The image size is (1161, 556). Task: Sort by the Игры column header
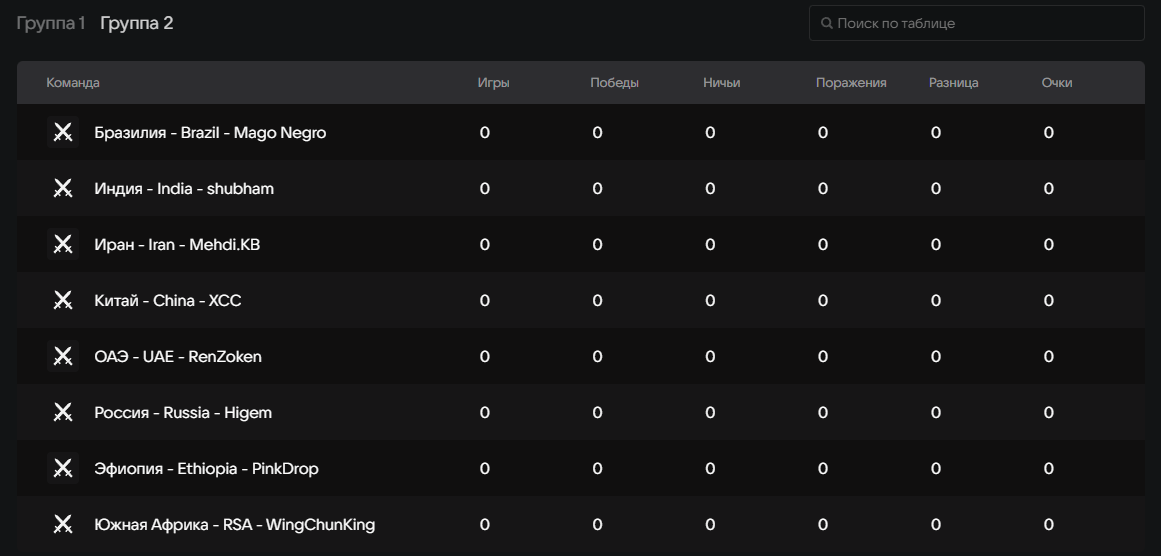[493, 83]
